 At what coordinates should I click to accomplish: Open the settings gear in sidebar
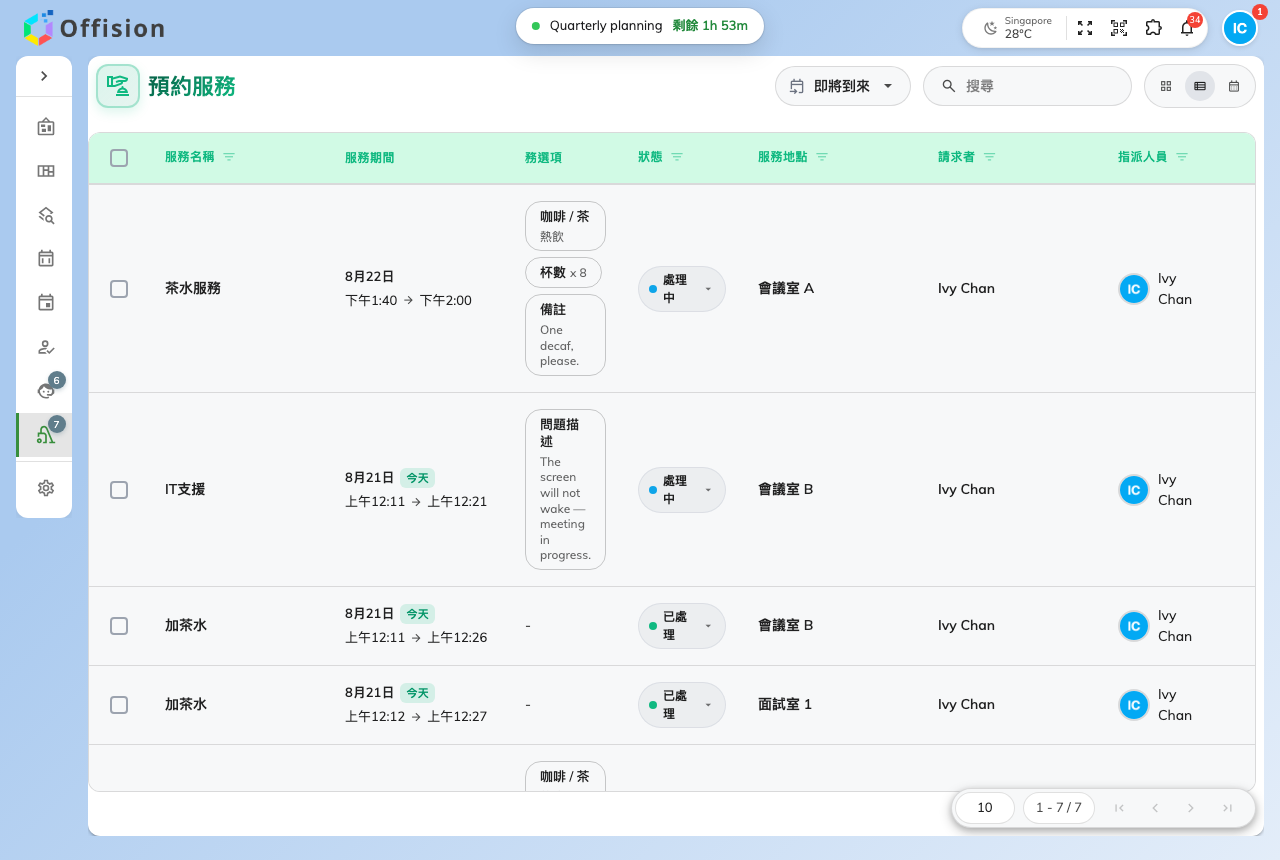(46, 488)
